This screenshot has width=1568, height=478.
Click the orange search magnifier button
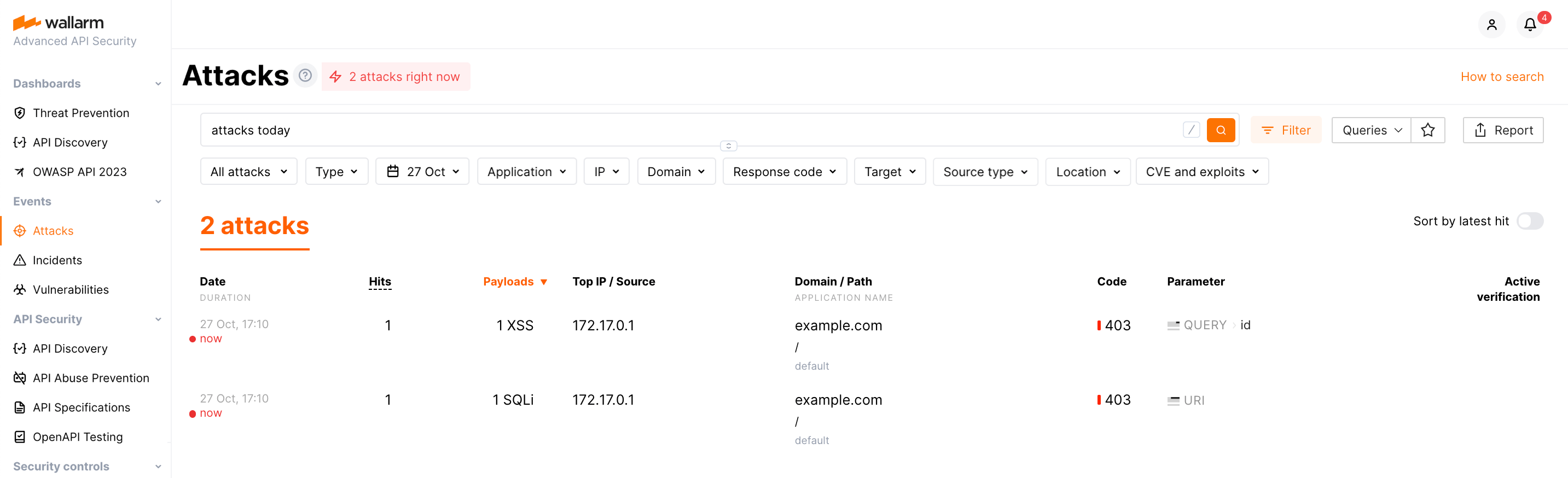tap(1221, 130)
